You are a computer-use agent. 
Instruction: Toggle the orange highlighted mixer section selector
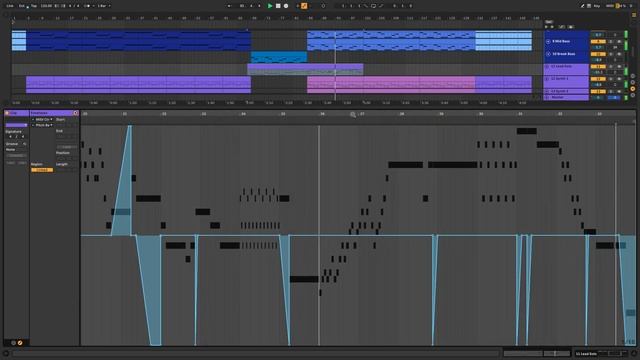point(633,89)
